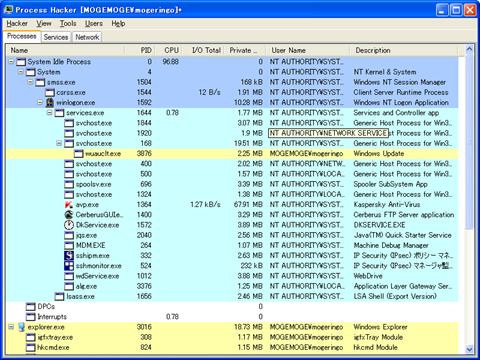This screenshot has height=360, width=480.
Task: Open the Help menu
Action: click(x=118, y=24)
